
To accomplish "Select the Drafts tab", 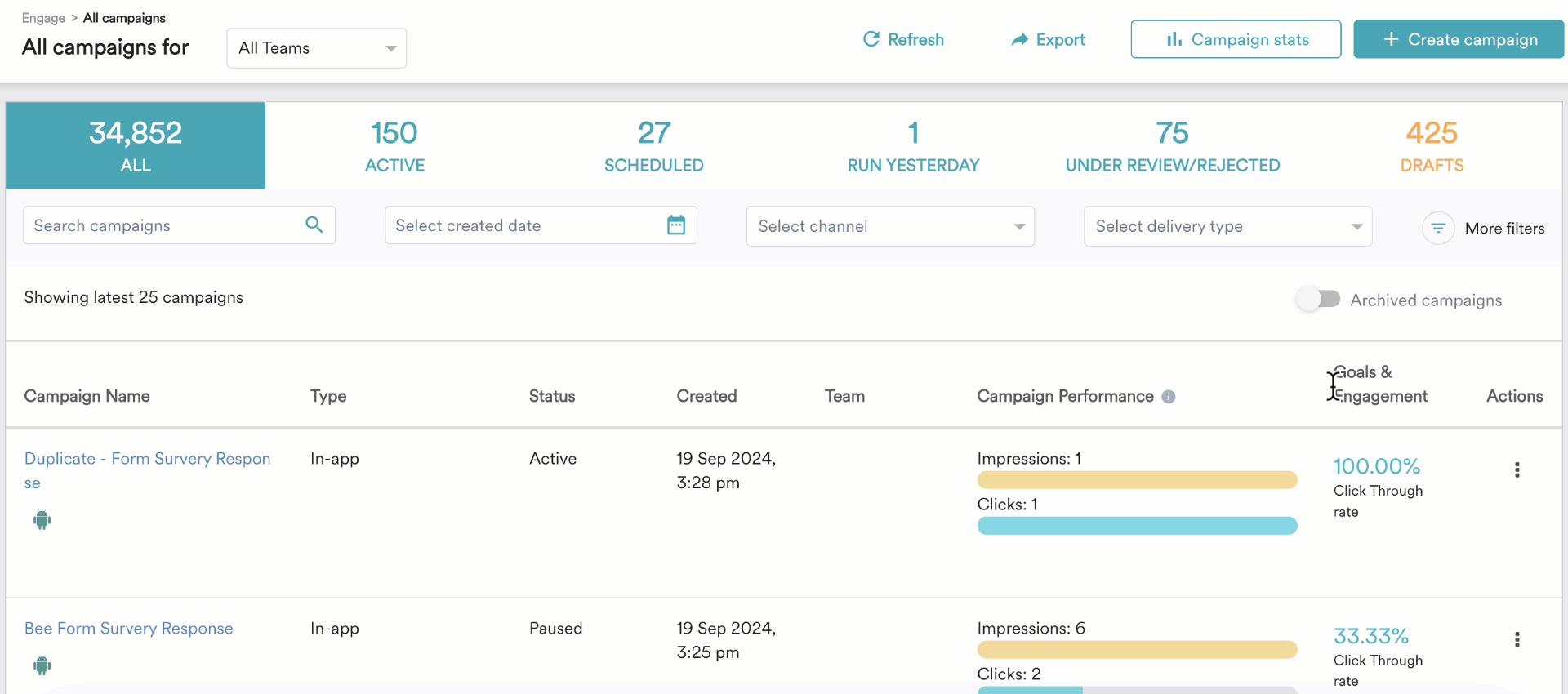I will pos(1431,146).
